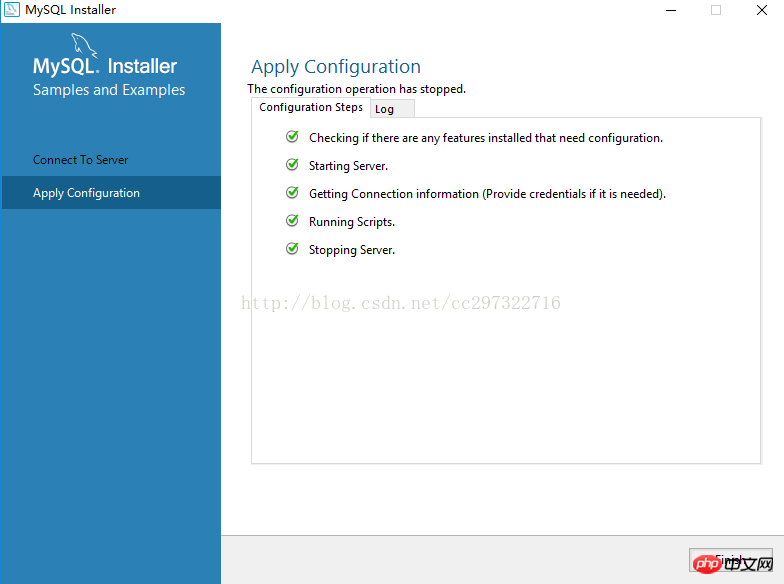Image resolution: width=784 pixels, height=584 pixels.
Task: Click the 'Stopping Server.' step text
Action: [352, 250]
